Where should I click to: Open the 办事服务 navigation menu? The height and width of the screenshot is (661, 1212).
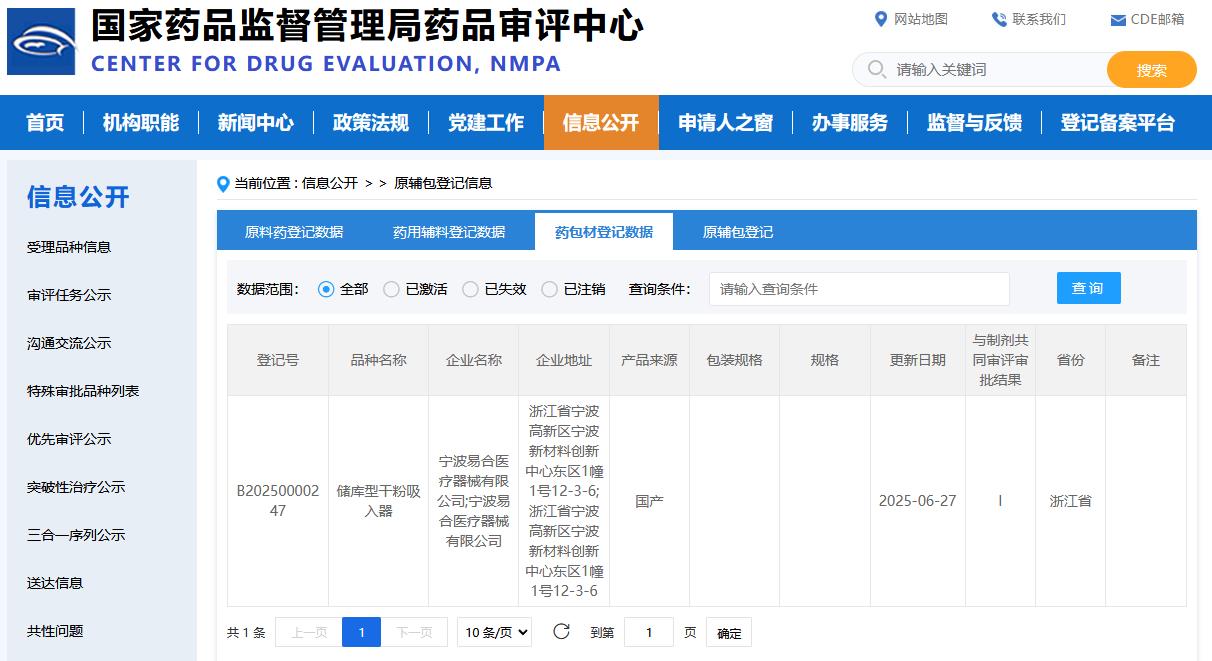850,122
